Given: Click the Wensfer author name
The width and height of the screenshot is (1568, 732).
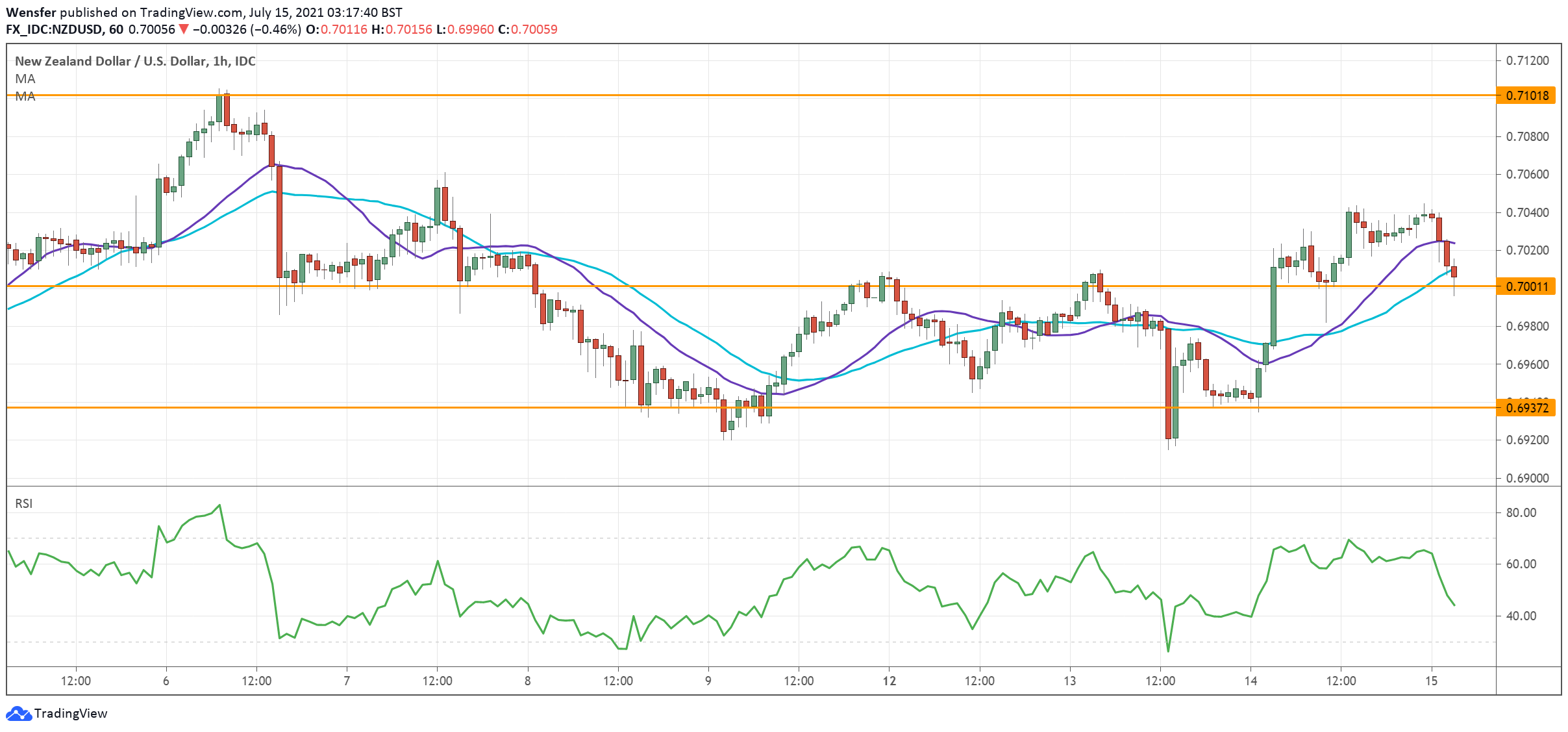Looking at the screenshot, I should pos(31,12).
